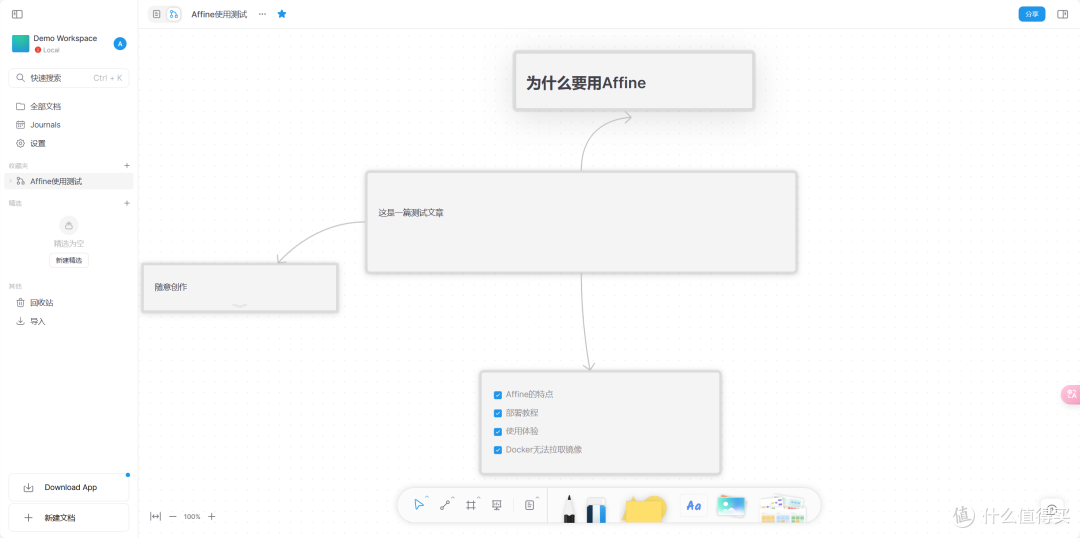Click the user avatar A

[x=120, y=43]
